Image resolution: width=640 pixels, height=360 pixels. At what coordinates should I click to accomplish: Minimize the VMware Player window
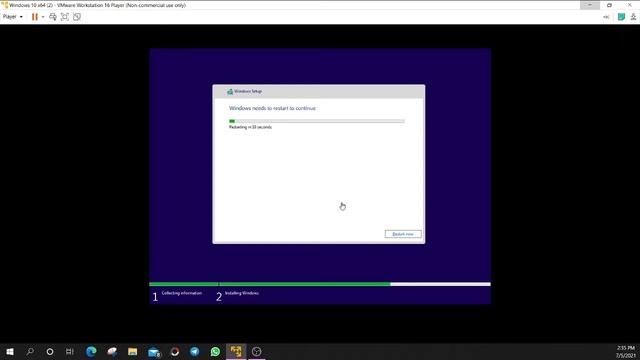(590, 5)
